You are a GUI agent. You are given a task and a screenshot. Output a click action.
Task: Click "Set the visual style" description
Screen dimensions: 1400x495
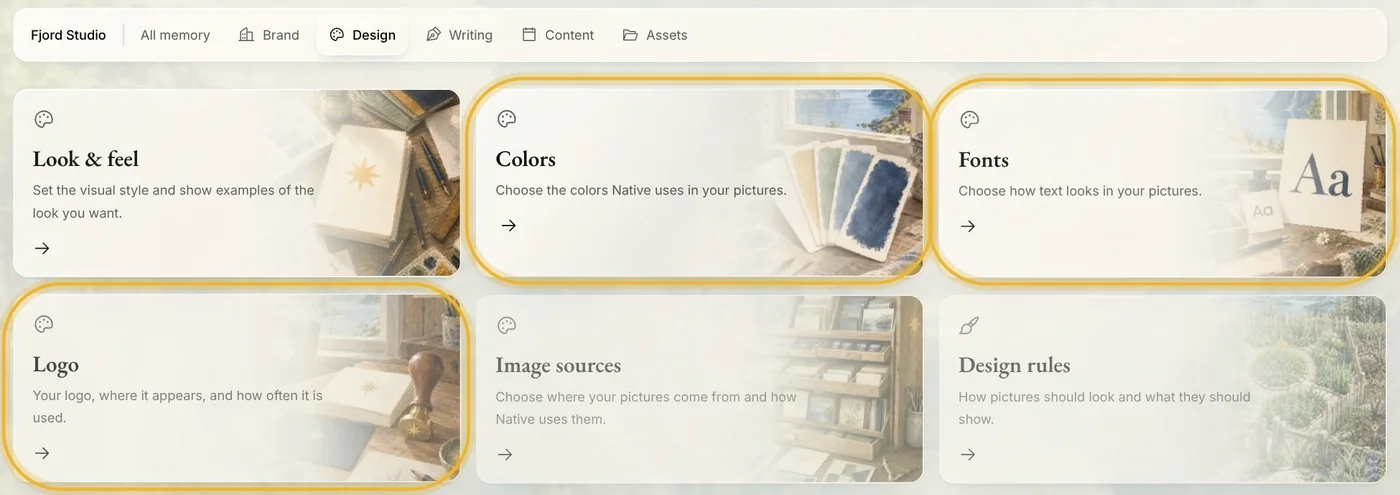173,201
